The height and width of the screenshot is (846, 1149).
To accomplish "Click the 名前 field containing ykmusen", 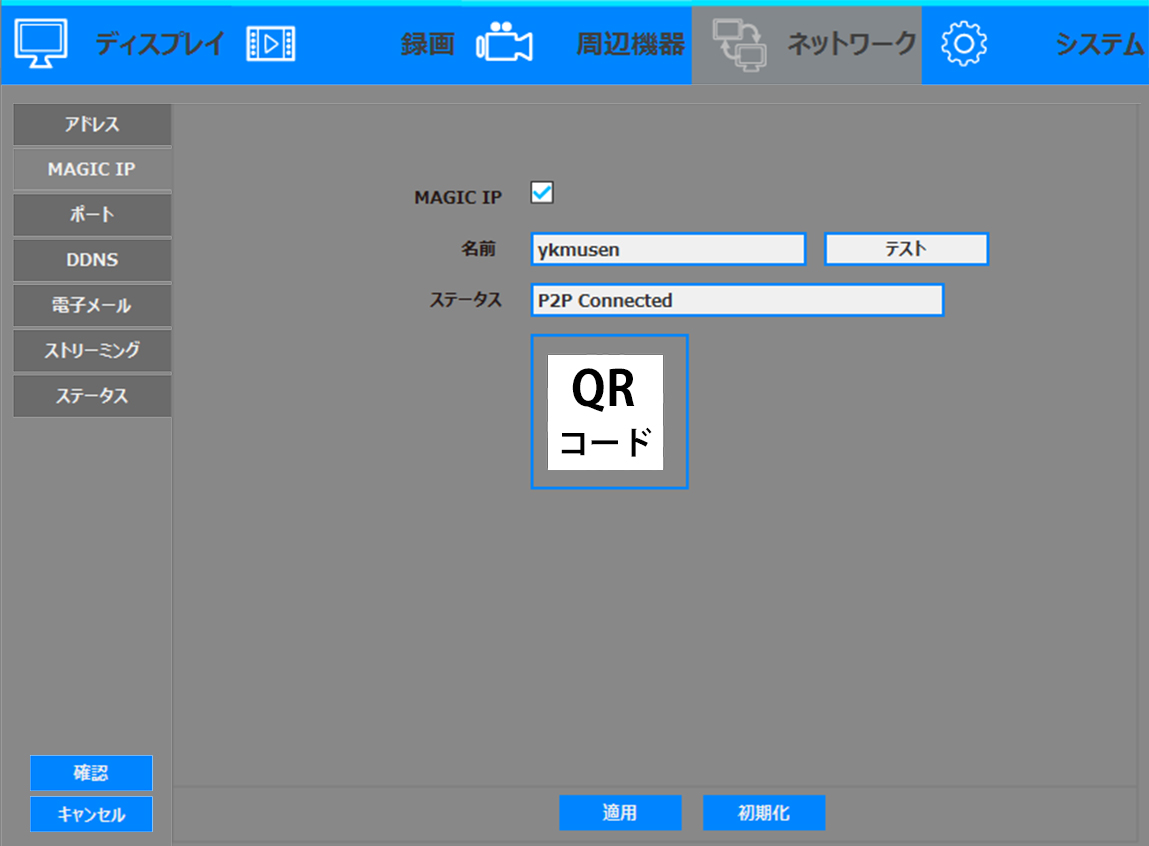I will click(668, 249).
